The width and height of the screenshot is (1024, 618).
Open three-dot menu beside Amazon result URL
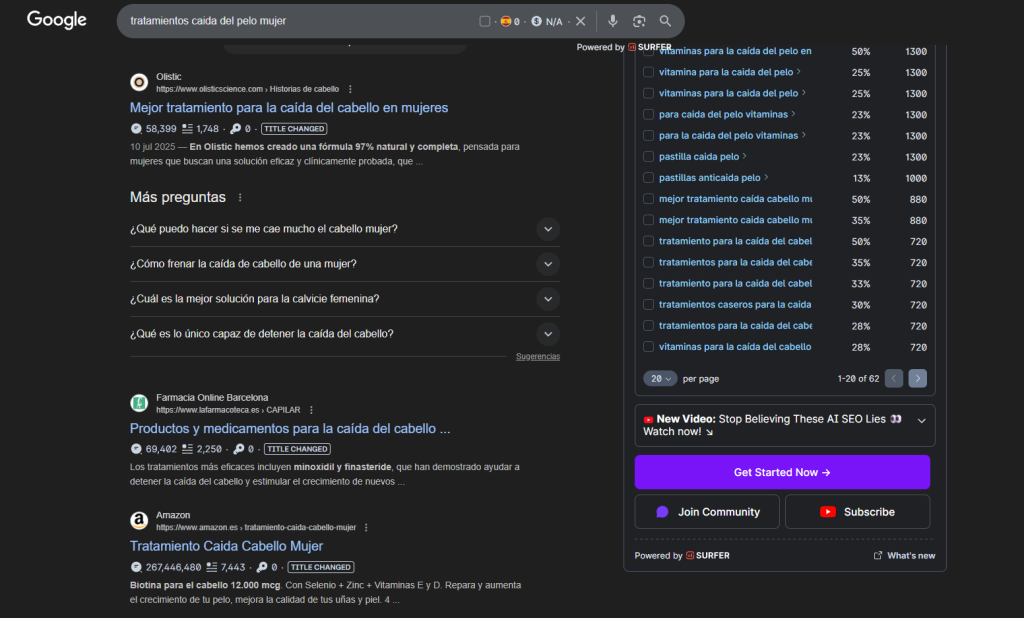click(366, 527)
